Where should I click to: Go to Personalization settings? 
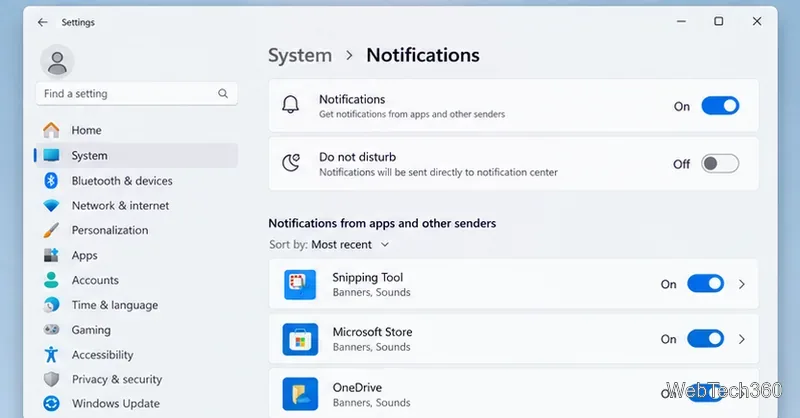tap(136, 230)
